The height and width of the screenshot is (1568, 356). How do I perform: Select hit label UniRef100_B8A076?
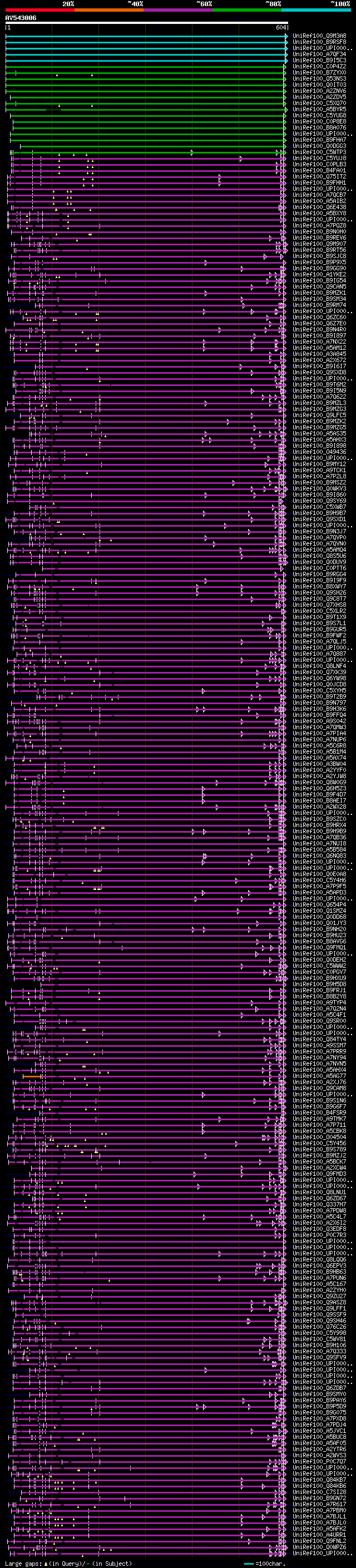(319, 127)
